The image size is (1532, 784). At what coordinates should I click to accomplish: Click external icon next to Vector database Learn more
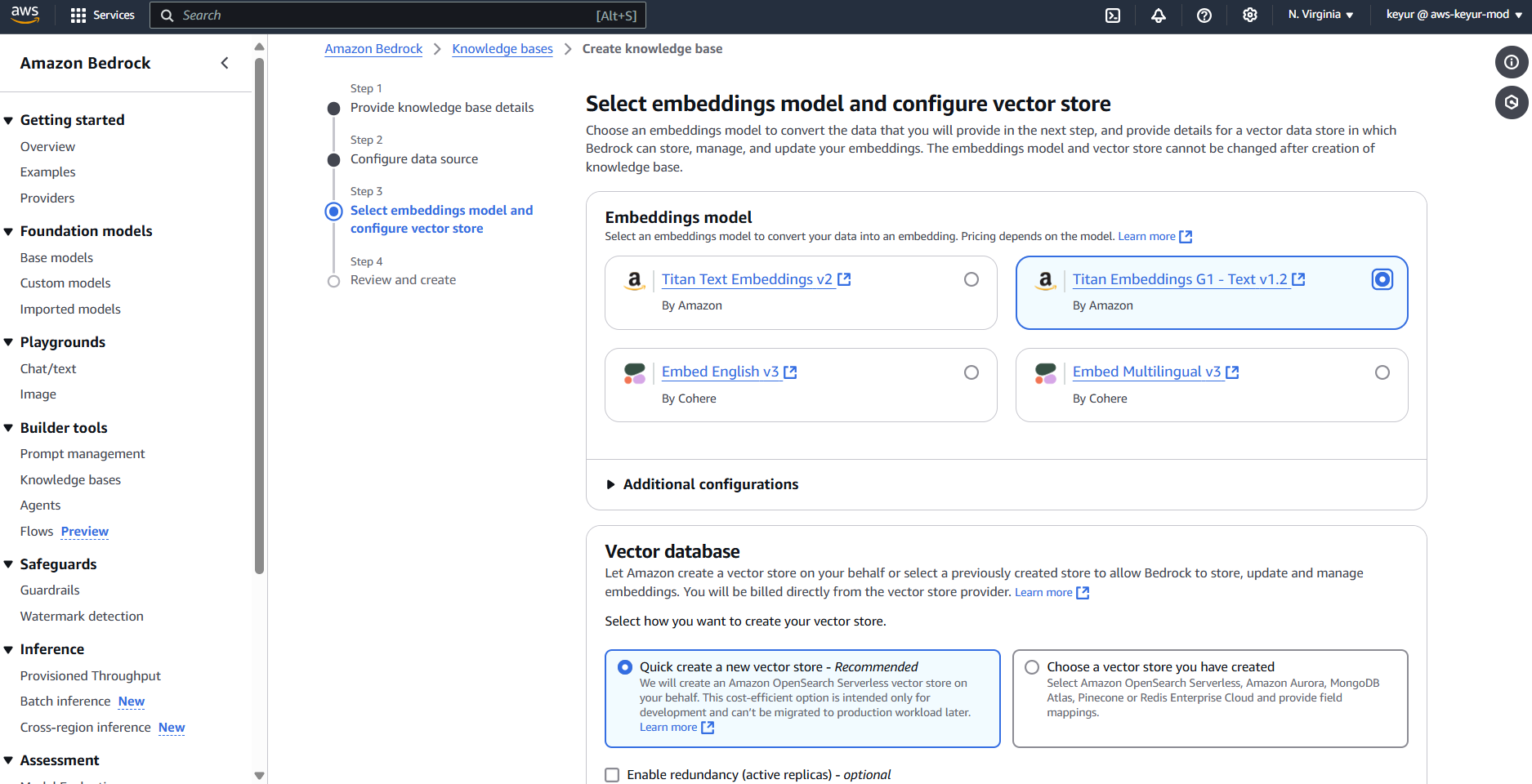(x=1083, y=593)
